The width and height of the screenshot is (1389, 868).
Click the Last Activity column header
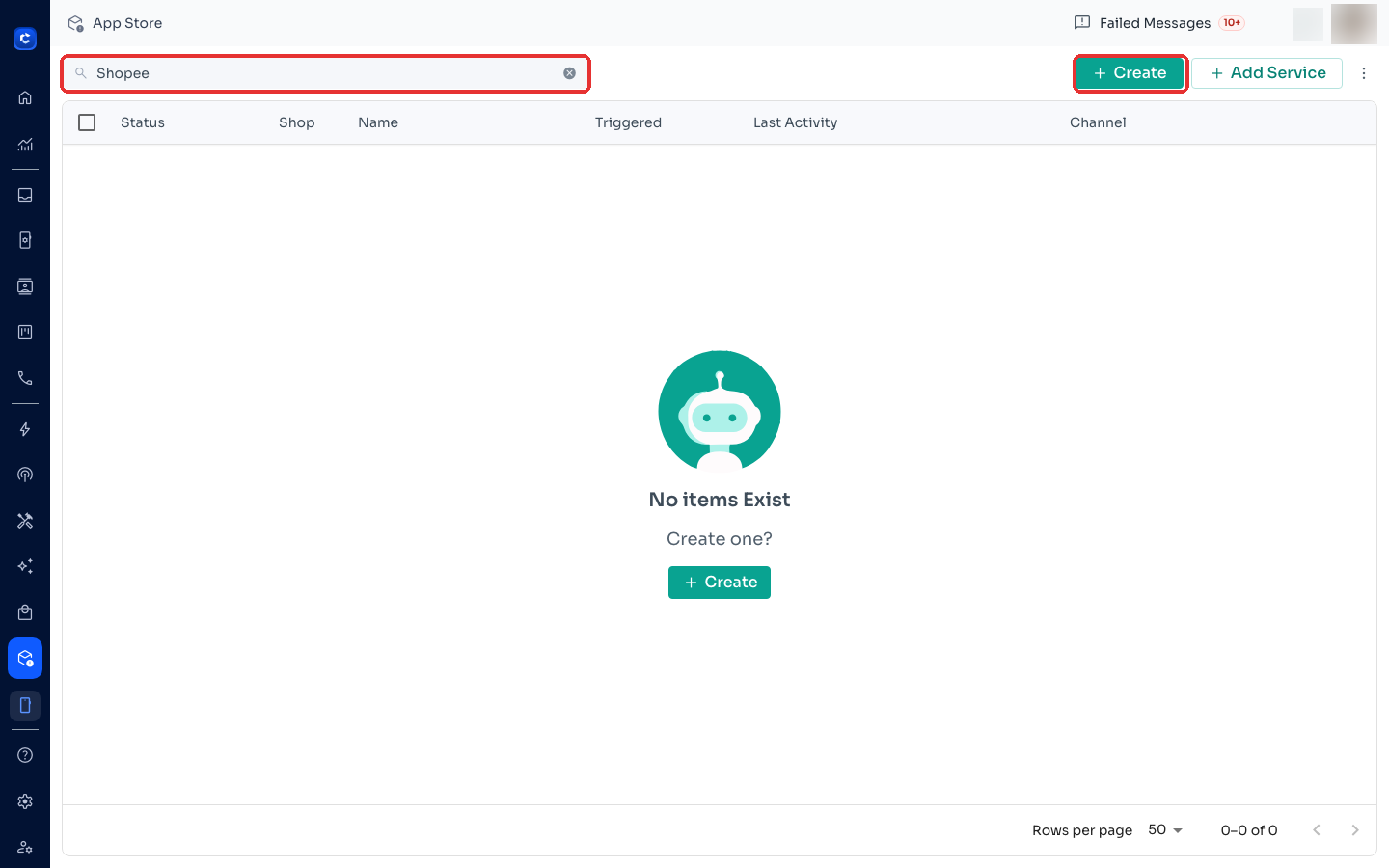[795, 122]
